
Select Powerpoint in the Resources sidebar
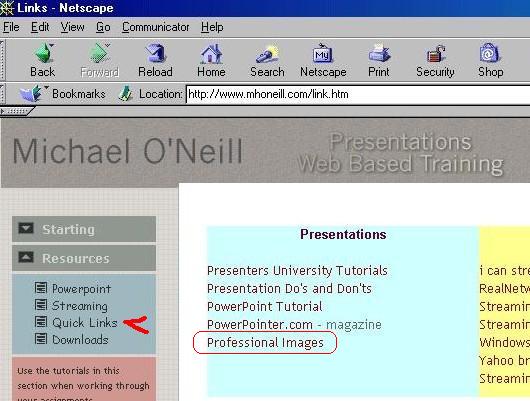pyautogui.click(x=81, y=289)
